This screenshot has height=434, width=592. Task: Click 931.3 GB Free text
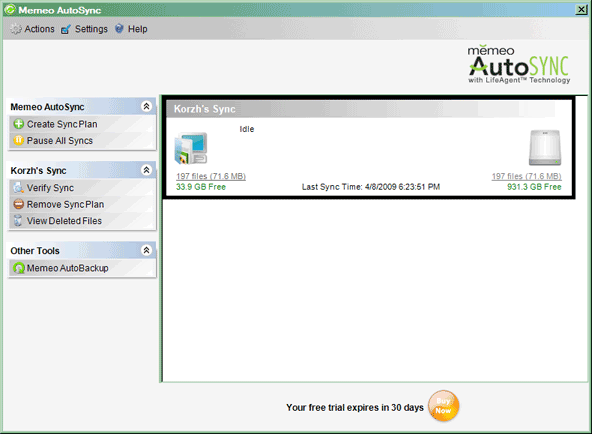(x=534, y=187)
